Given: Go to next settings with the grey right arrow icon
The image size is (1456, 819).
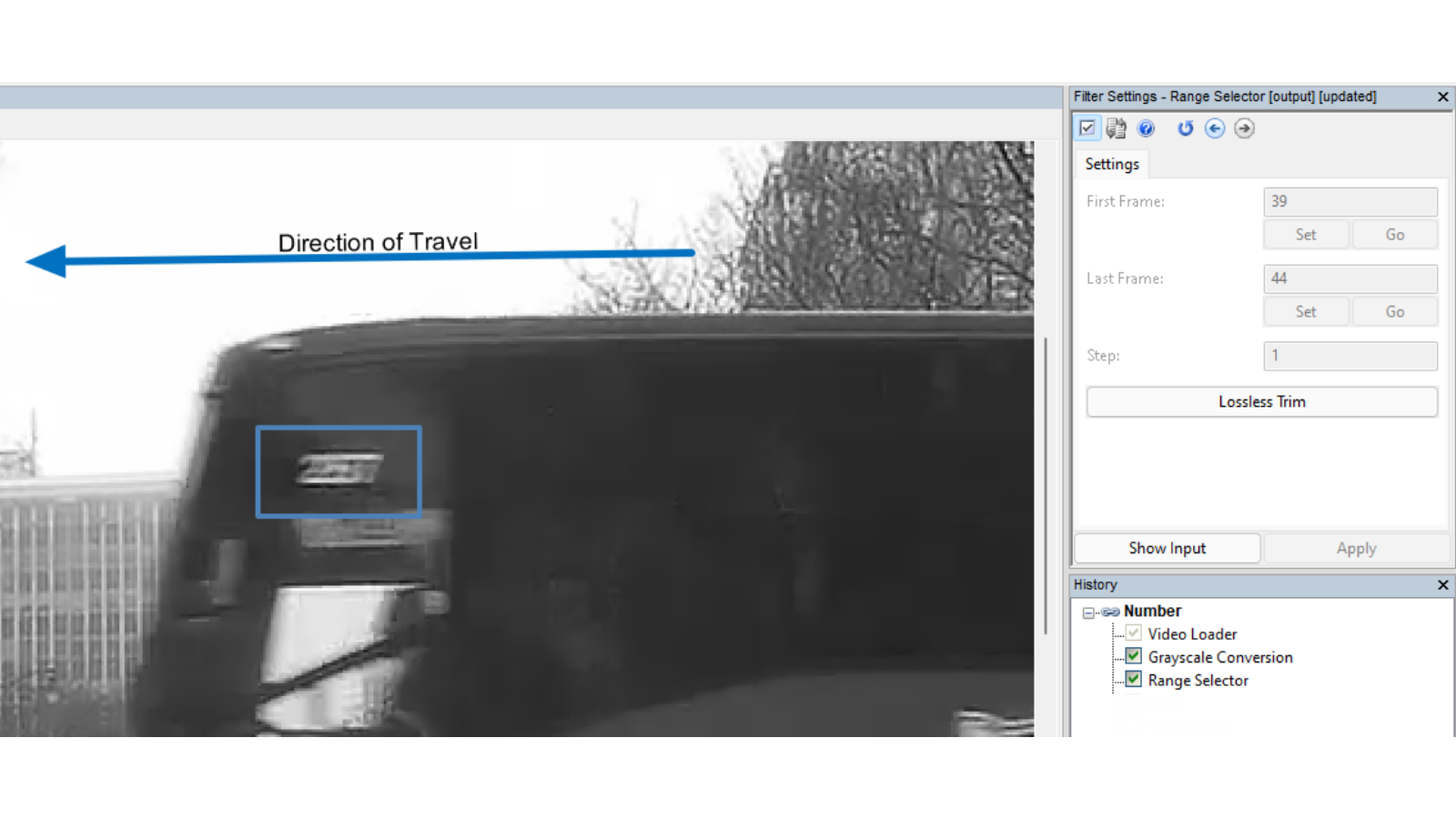Looking at the screenshot, I should pyautogui.click(x=1244, y=128).
